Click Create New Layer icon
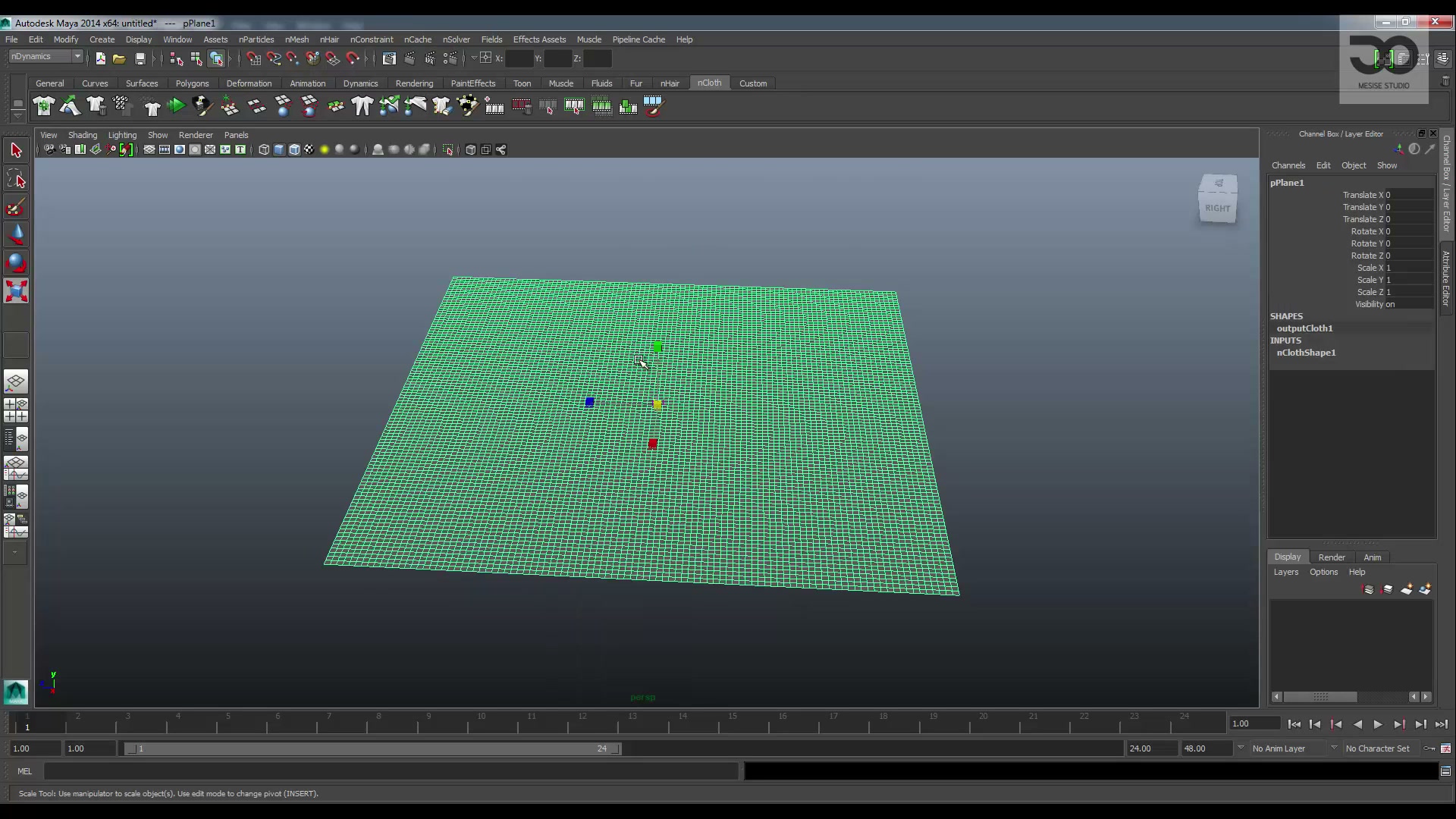 pyautogui.click(x=1407, y=589)
